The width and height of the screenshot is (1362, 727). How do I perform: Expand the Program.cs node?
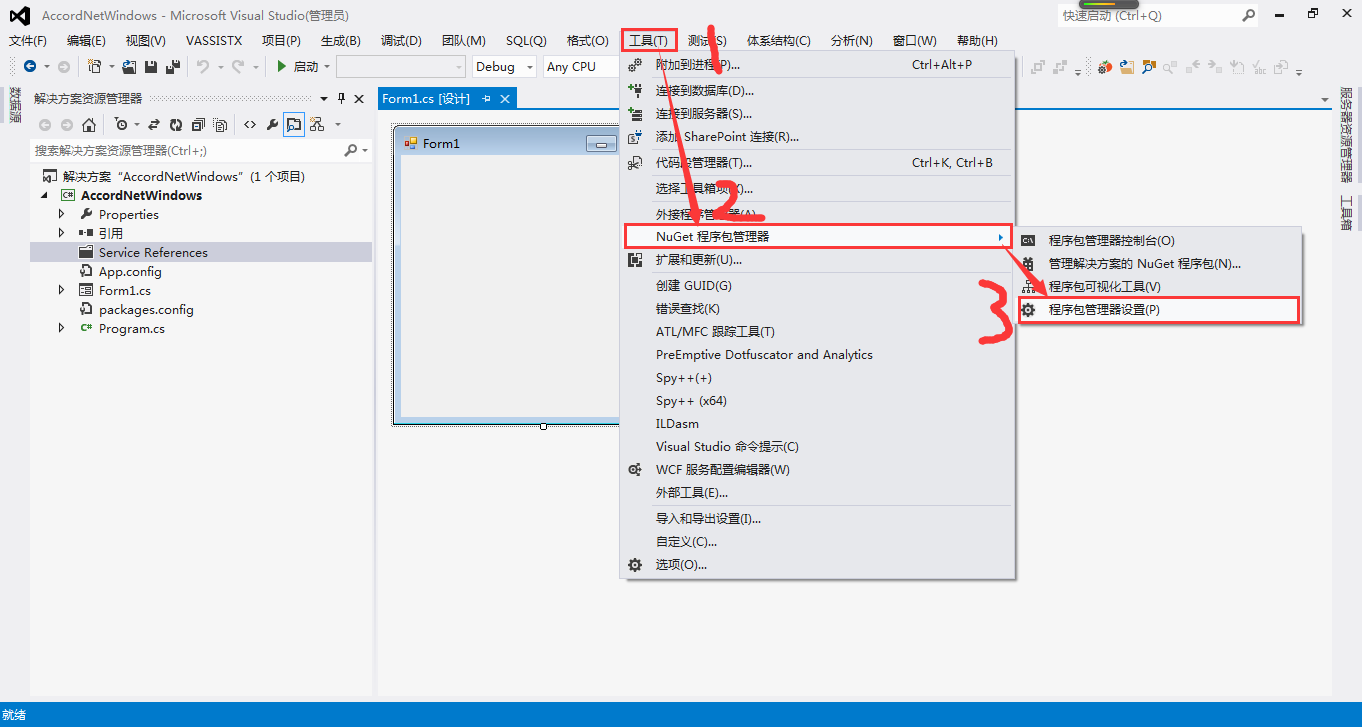point(62,328)
